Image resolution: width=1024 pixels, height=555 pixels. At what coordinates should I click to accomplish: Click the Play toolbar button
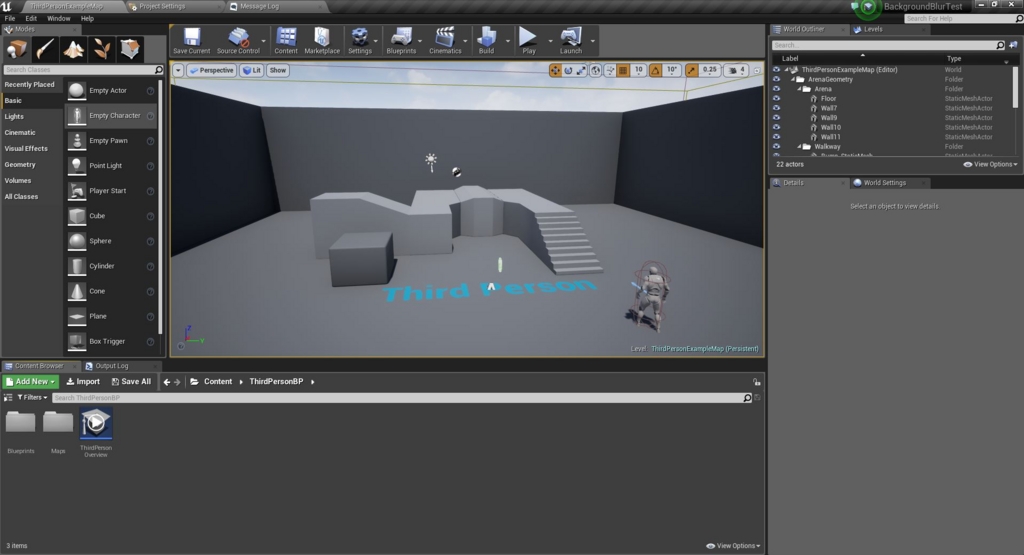point(528,40)
